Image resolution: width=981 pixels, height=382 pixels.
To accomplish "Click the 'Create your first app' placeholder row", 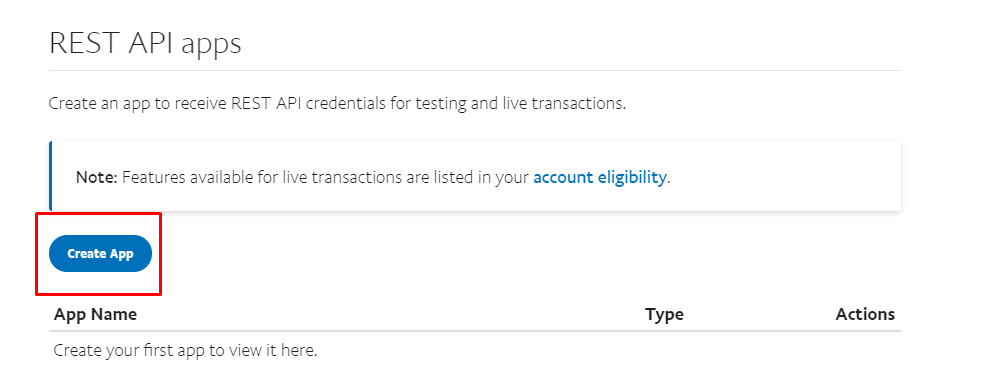I will coord(185,350).
